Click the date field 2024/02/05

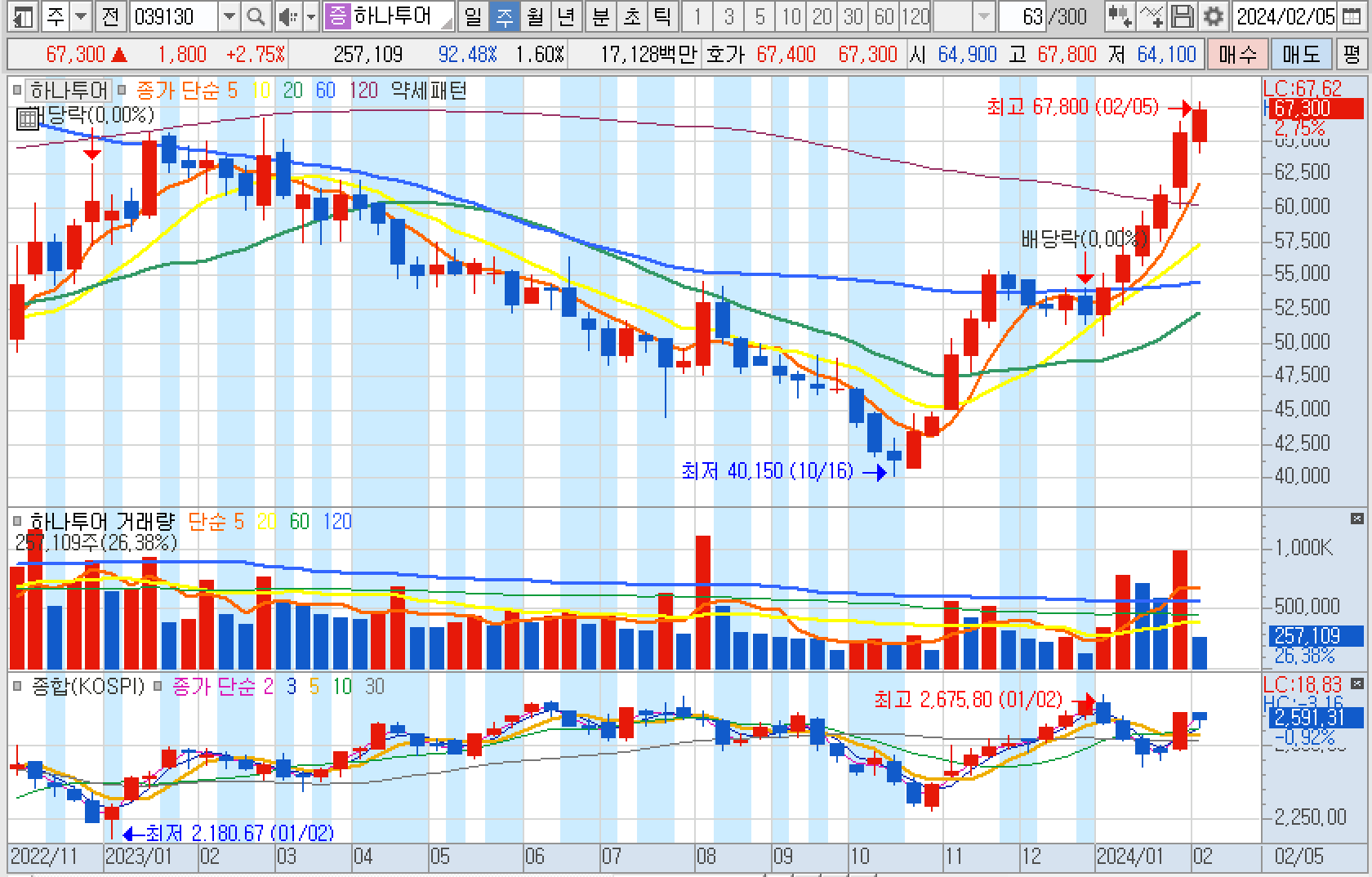coord(1285,16)
